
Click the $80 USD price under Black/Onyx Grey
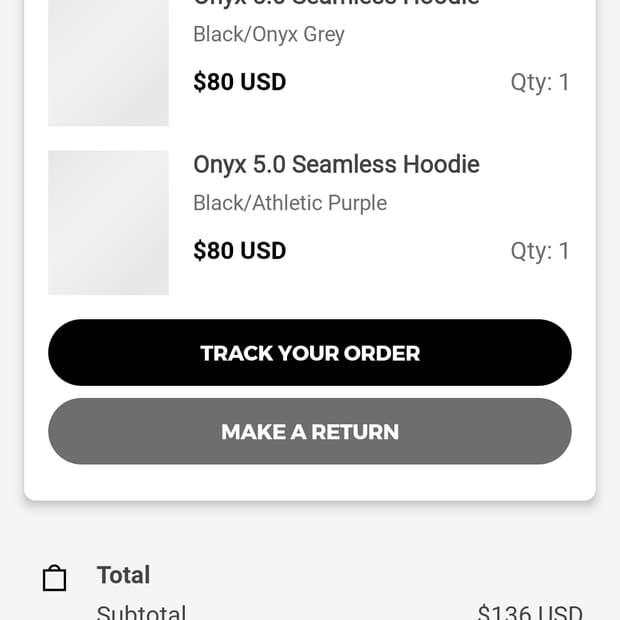click(240, 82)
